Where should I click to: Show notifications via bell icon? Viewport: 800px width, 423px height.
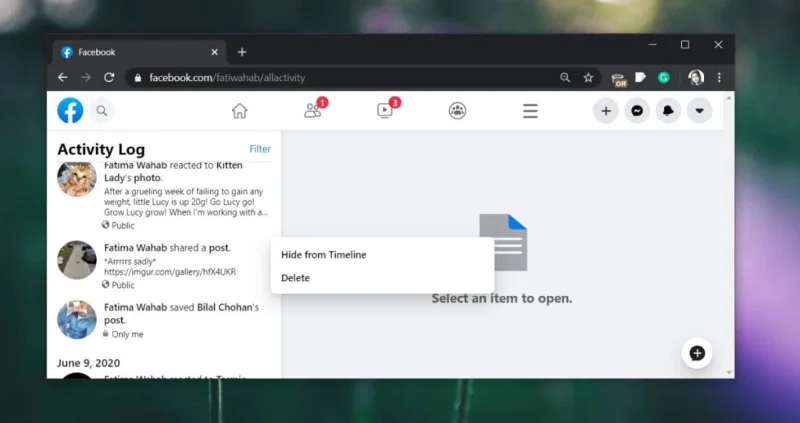[668, 111]
